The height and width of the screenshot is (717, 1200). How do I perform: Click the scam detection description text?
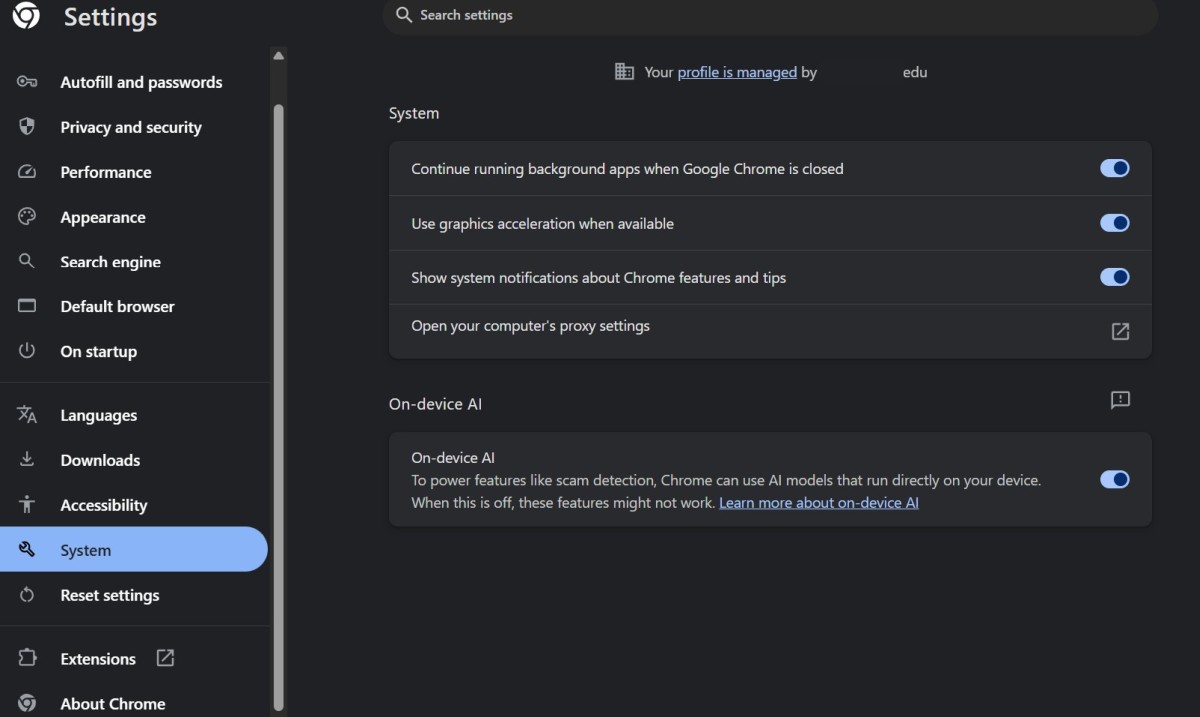726,491
